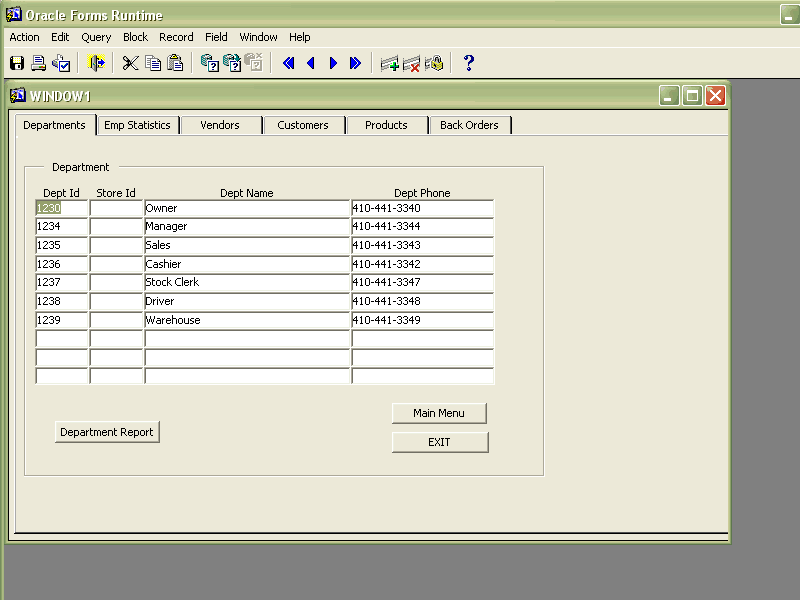This screenshot has height=600, width=800.
Task: Click the Save icon in the toolbar
Action: [17, 63]
